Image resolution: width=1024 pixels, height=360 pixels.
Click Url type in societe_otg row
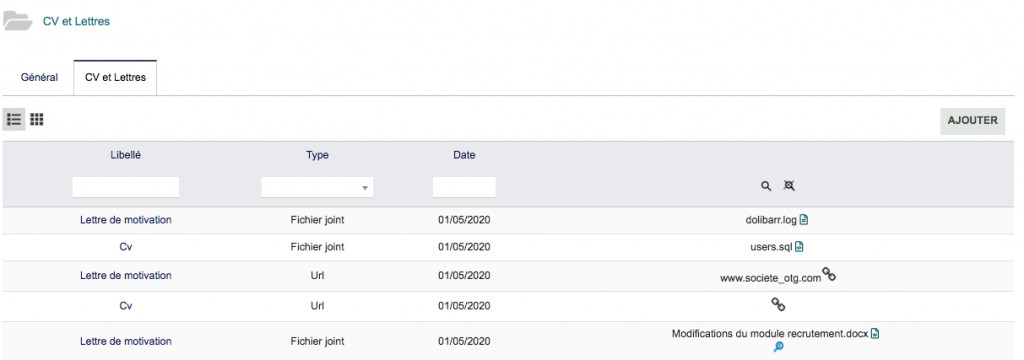point(317,276)
